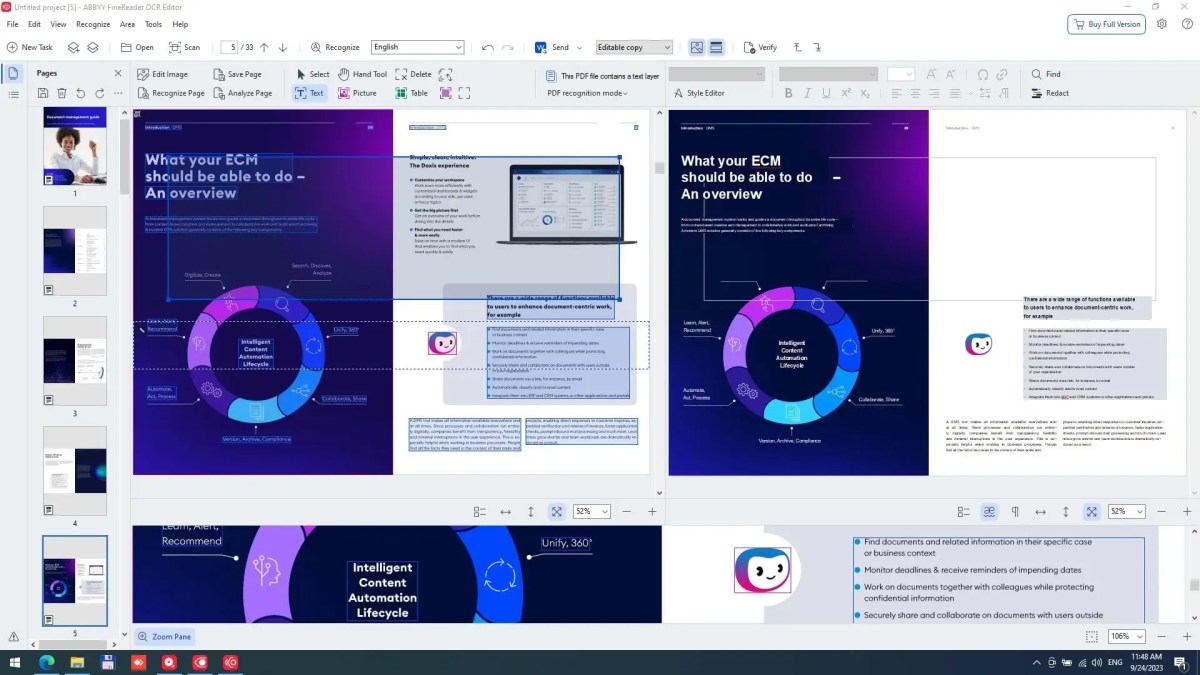Screen dimensions: 1200x675
Task: Open the File menu
Action: pos(12,24)
